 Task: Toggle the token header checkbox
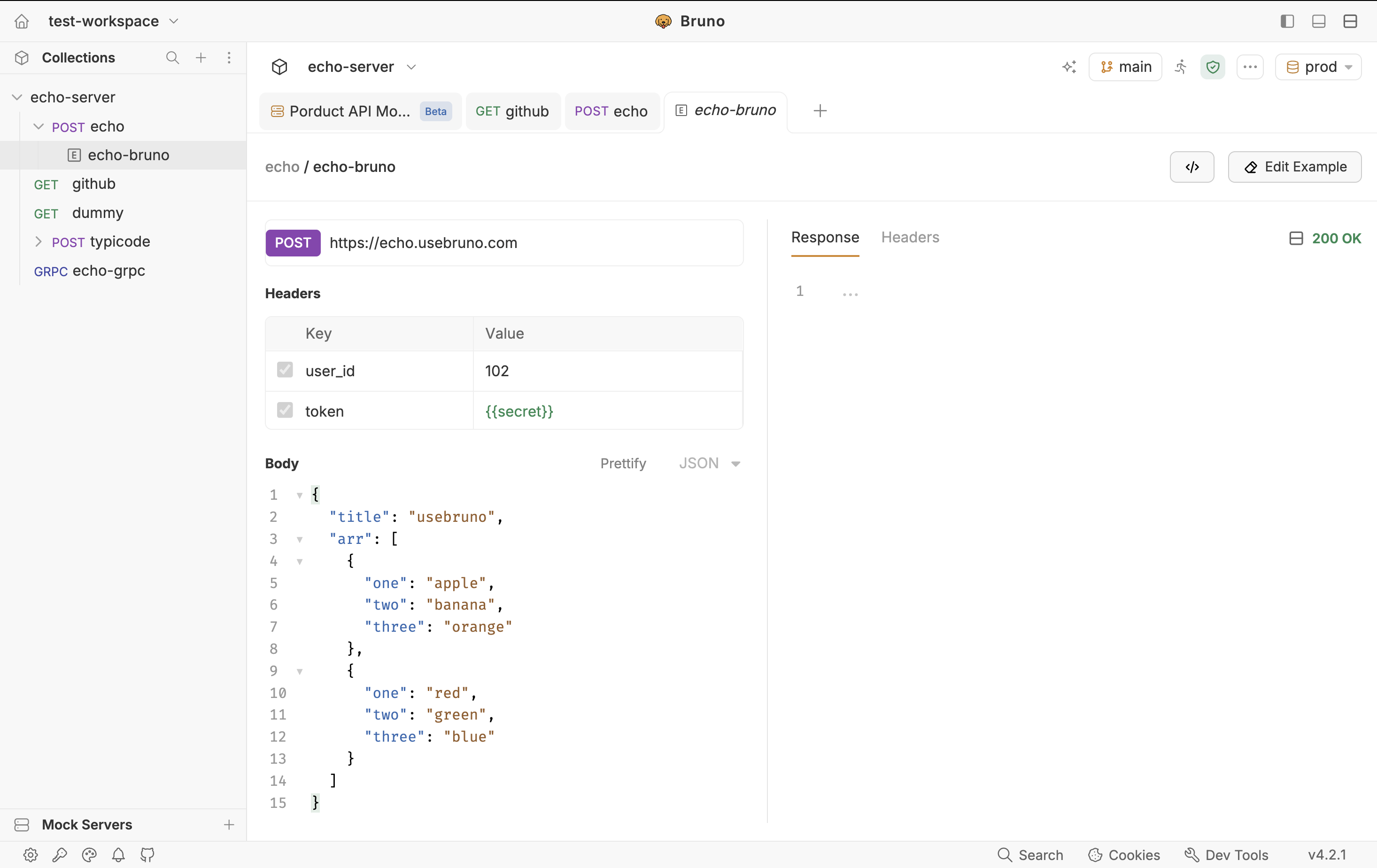[285, 411]
